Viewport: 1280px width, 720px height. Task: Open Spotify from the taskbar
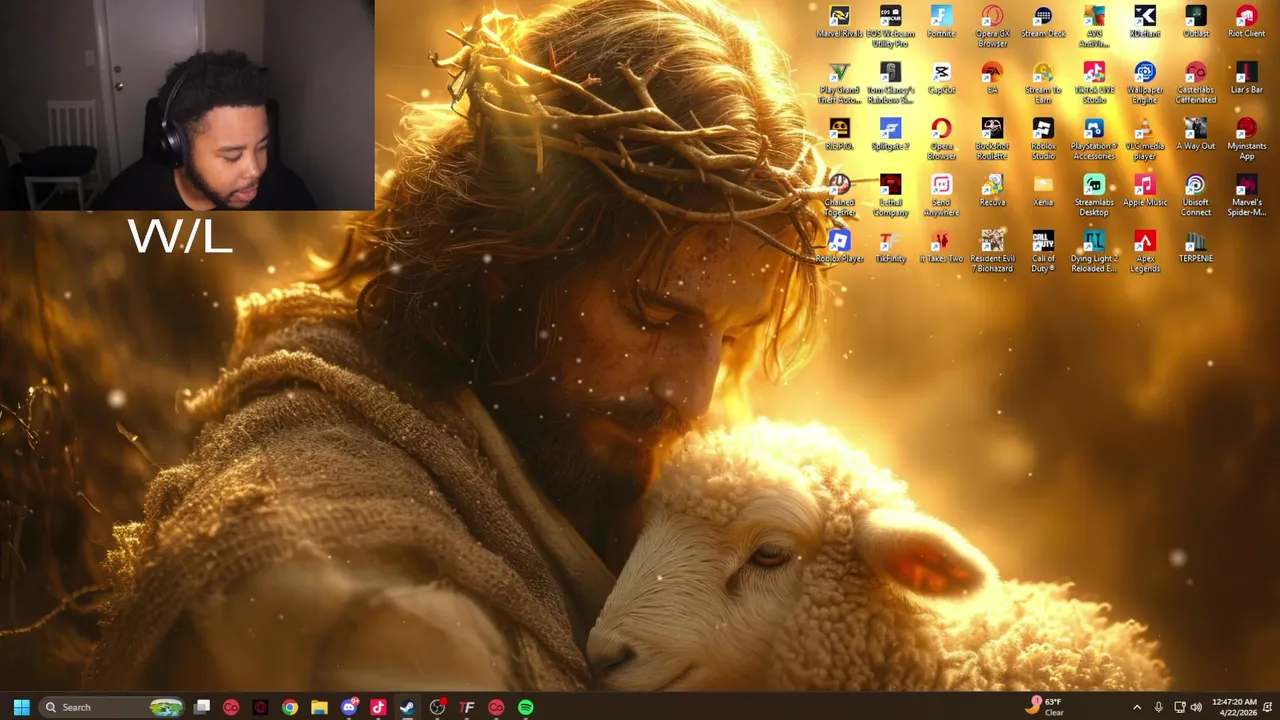[525, 707]
